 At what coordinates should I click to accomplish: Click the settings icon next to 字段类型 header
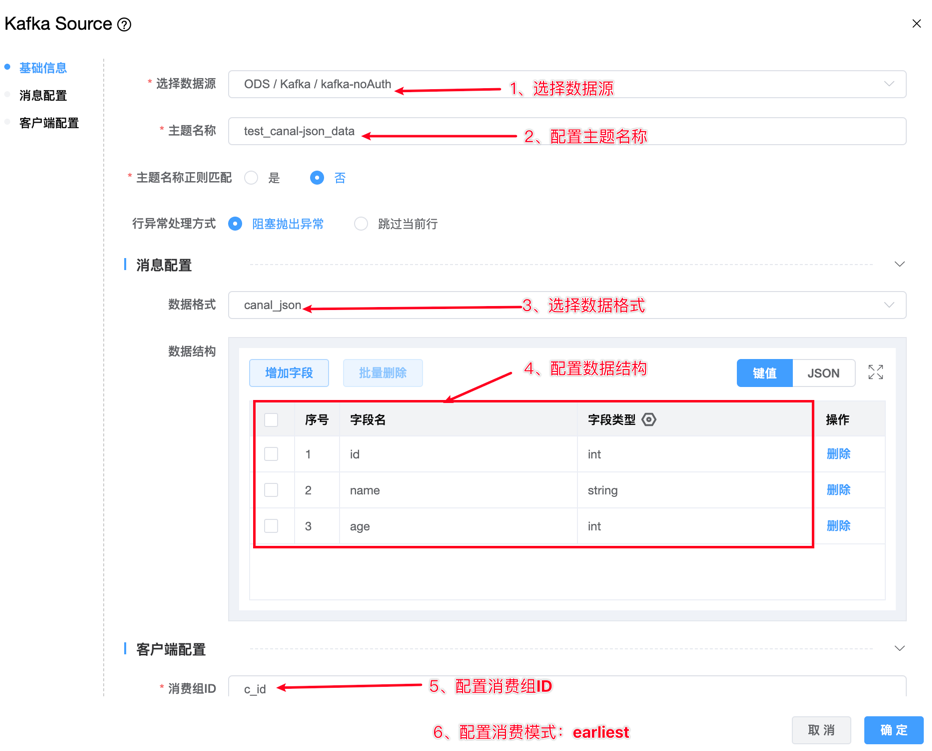(649, 420)
